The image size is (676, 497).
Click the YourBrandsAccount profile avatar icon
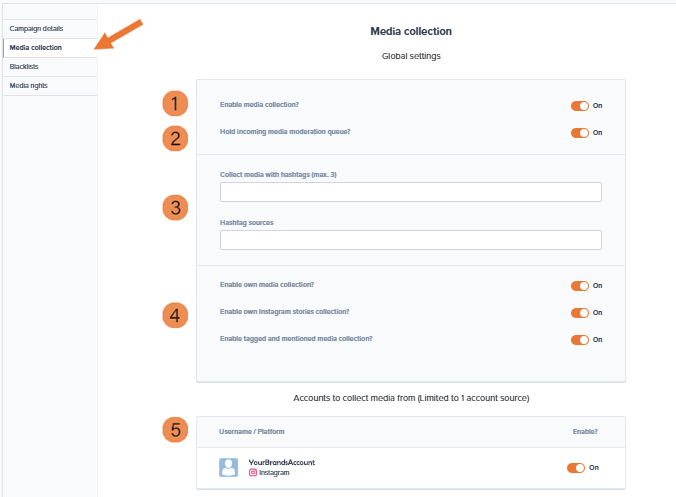(x=228, y=467)
